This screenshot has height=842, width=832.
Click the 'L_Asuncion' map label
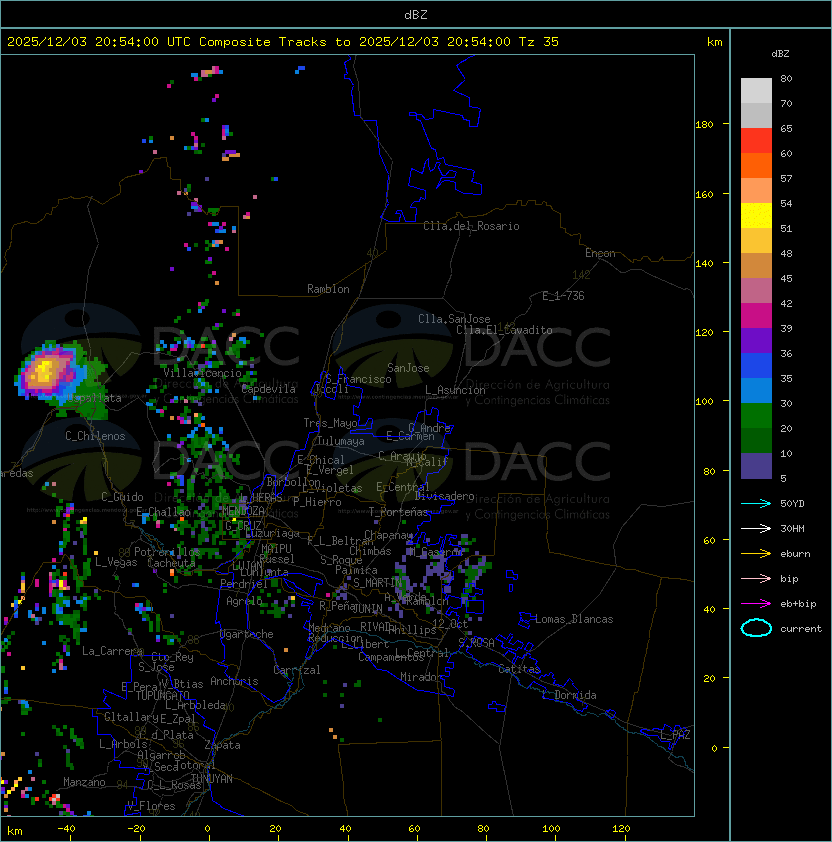[455, 390]
